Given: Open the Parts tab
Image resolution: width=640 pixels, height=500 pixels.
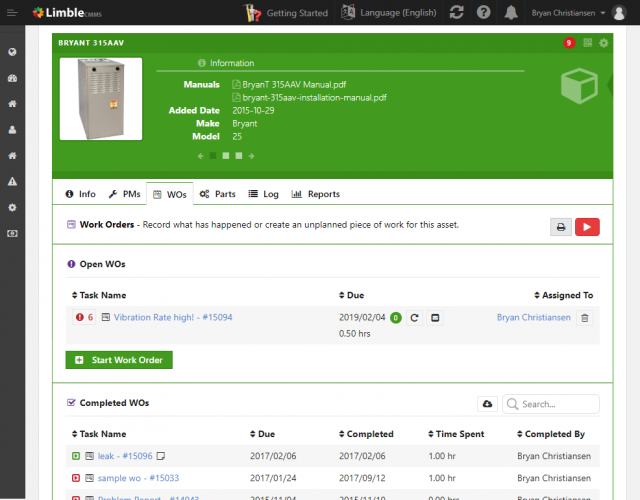Looking at the screenshot, I should 218,194.
